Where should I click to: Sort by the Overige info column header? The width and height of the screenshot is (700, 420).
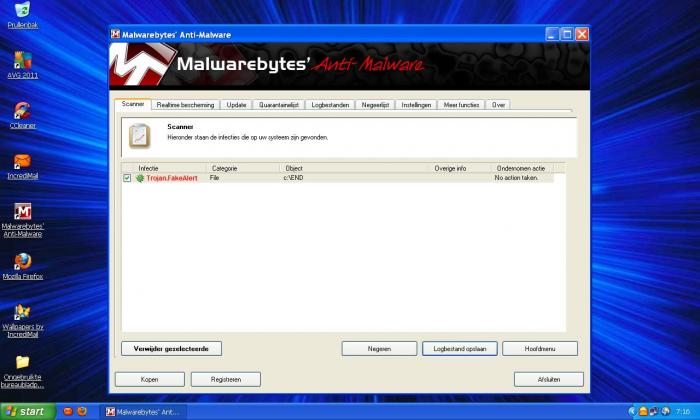(x=459, y=168)
